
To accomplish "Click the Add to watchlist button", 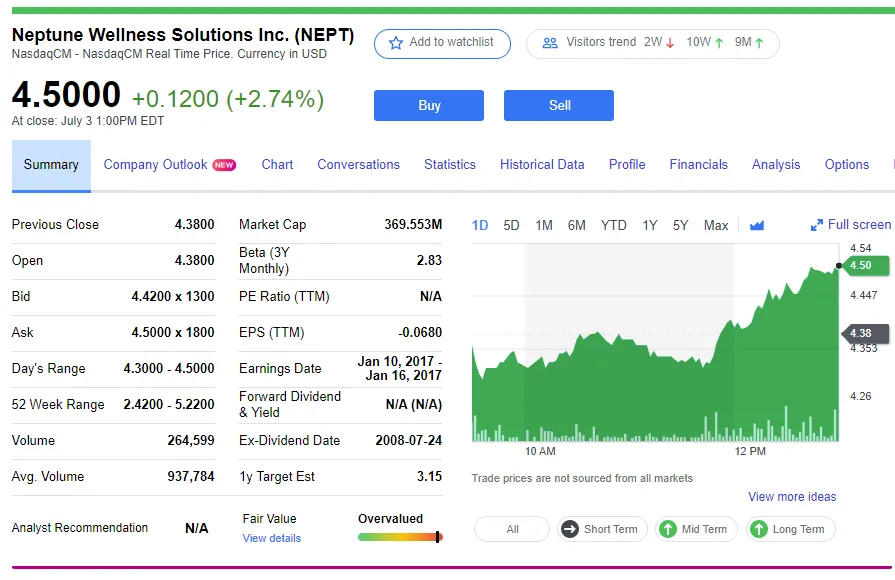I will pos(442,43).
